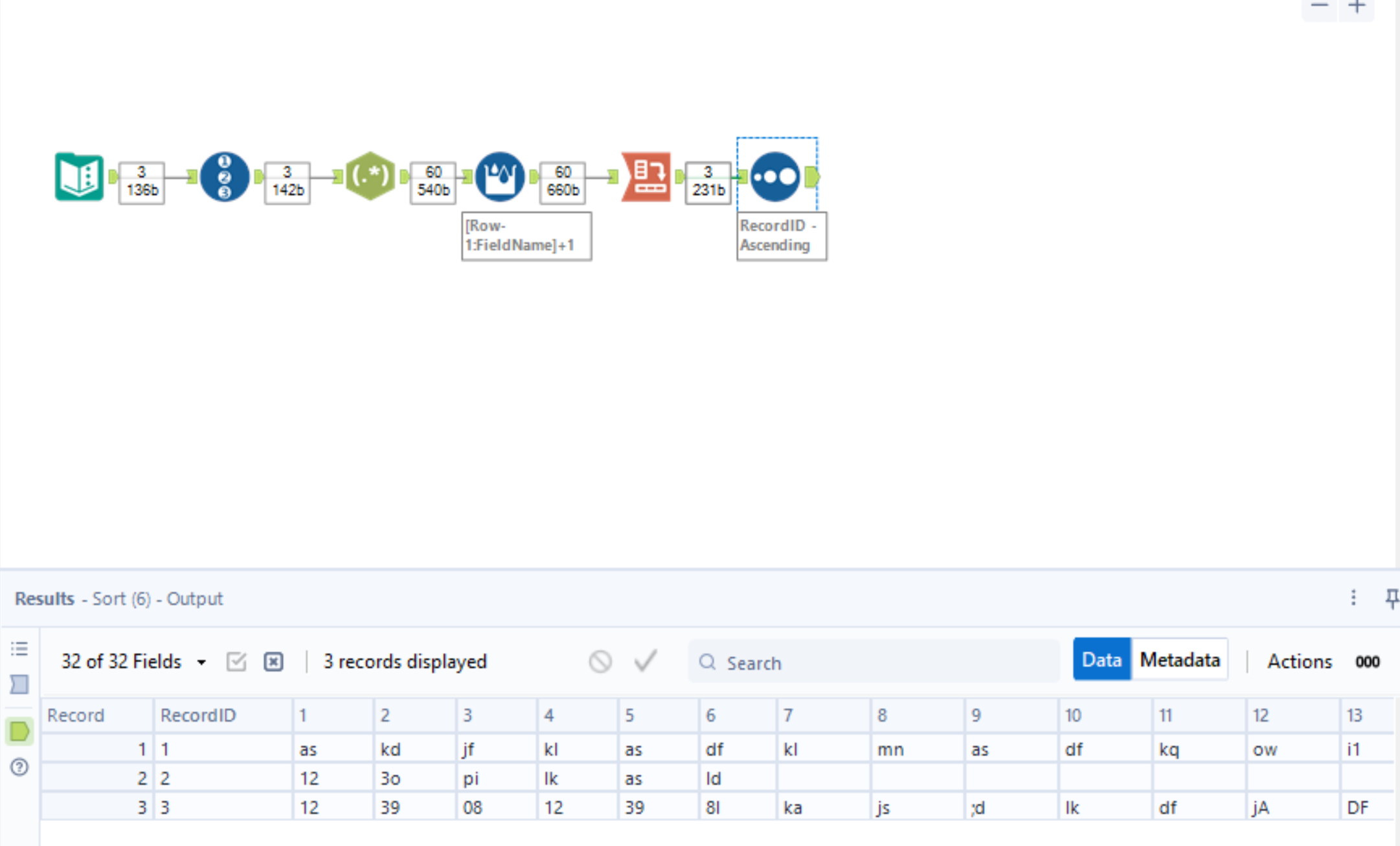Select the Multi-Row Formula tool
This screenshot has height=846, width=1400.
(x=499, y=176)
